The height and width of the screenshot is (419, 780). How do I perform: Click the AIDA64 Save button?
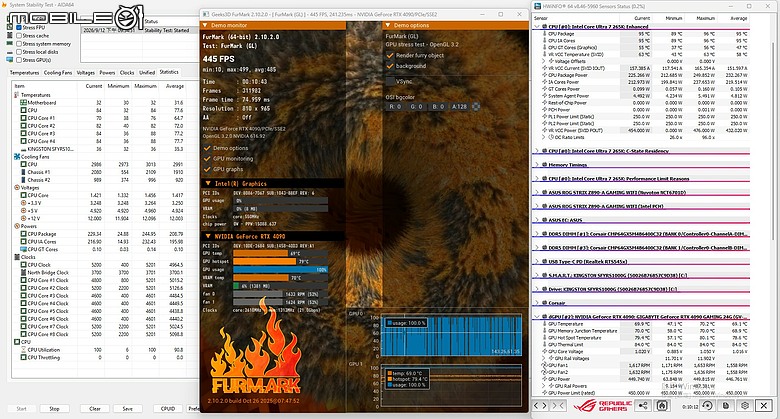tap(128, 409)
